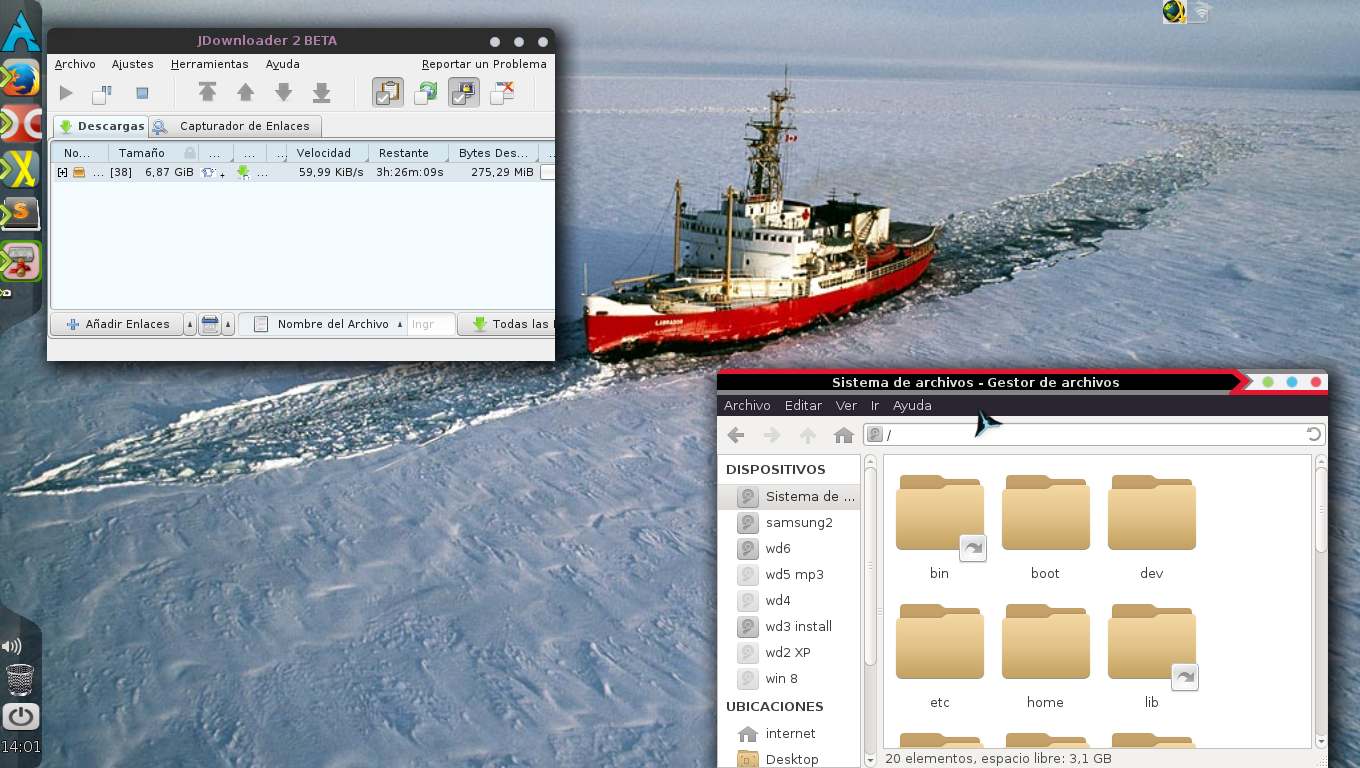Viewport: 1360px width, 768px height.
Task: Open Ayuda menu in file manager
Action: tap(912, 405)
